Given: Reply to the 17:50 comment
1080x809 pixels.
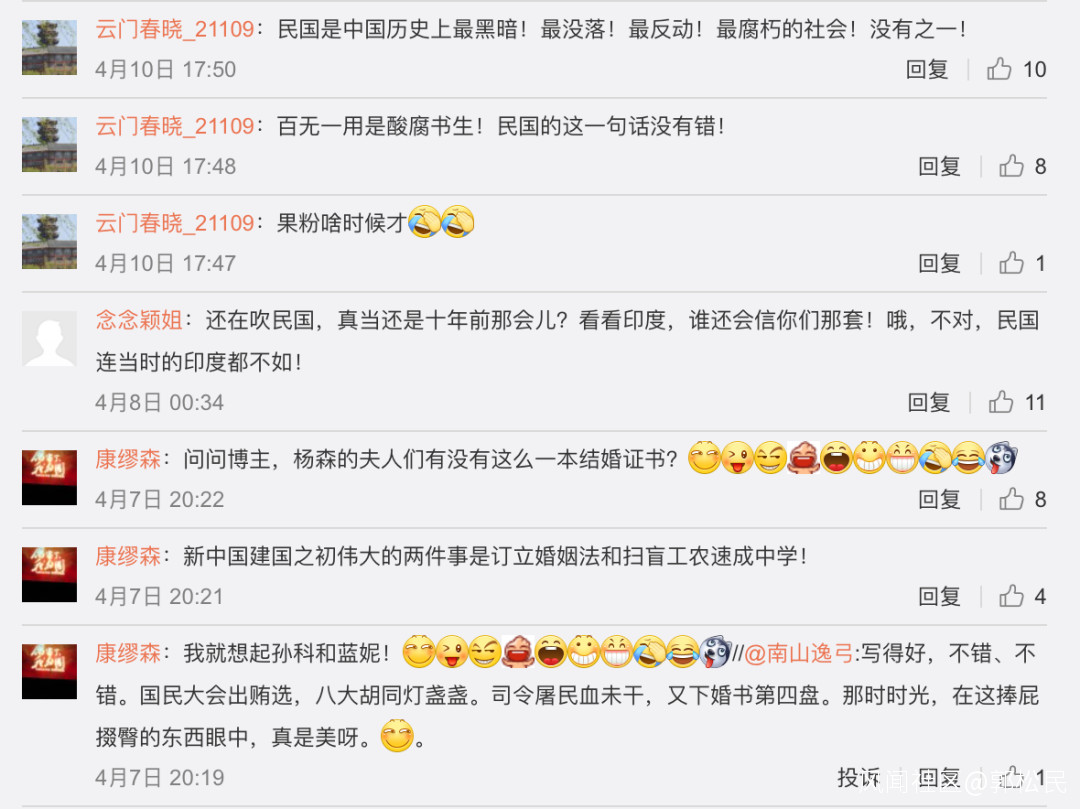Looking at the screenshot, I should (927, 70).
